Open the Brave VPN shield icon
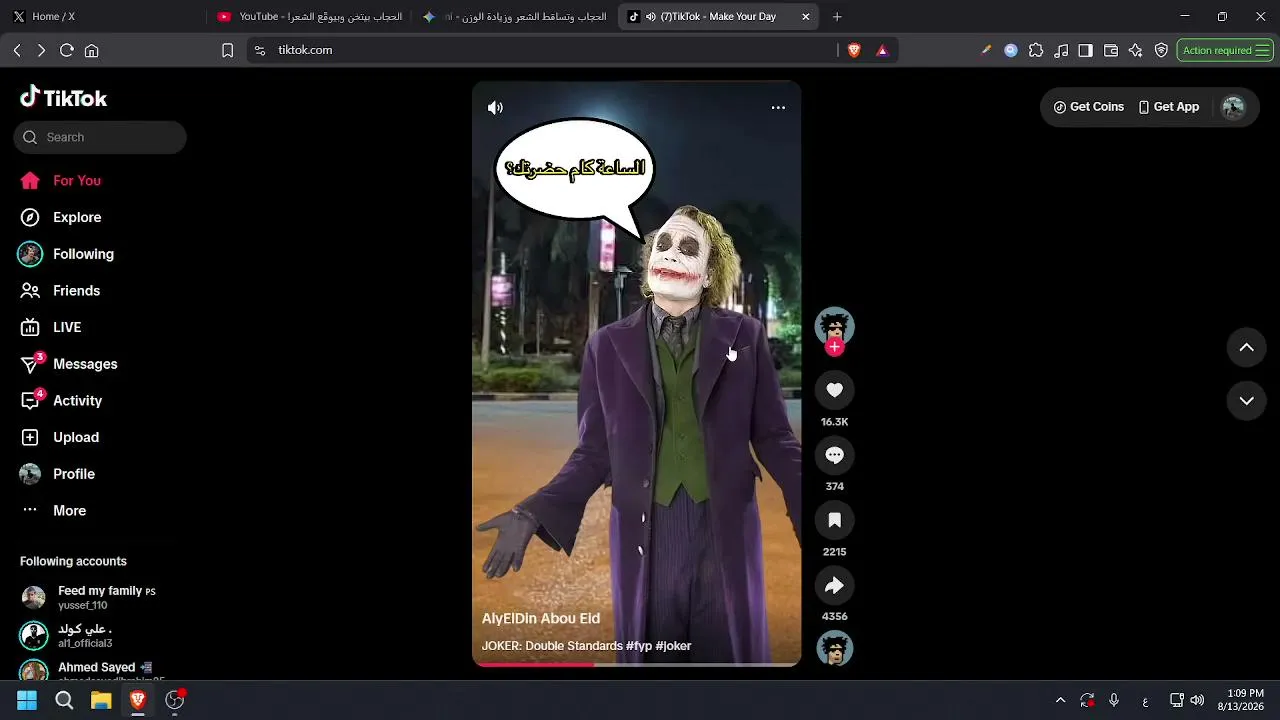The image size is (1280, 720). tap(1161, 50)
